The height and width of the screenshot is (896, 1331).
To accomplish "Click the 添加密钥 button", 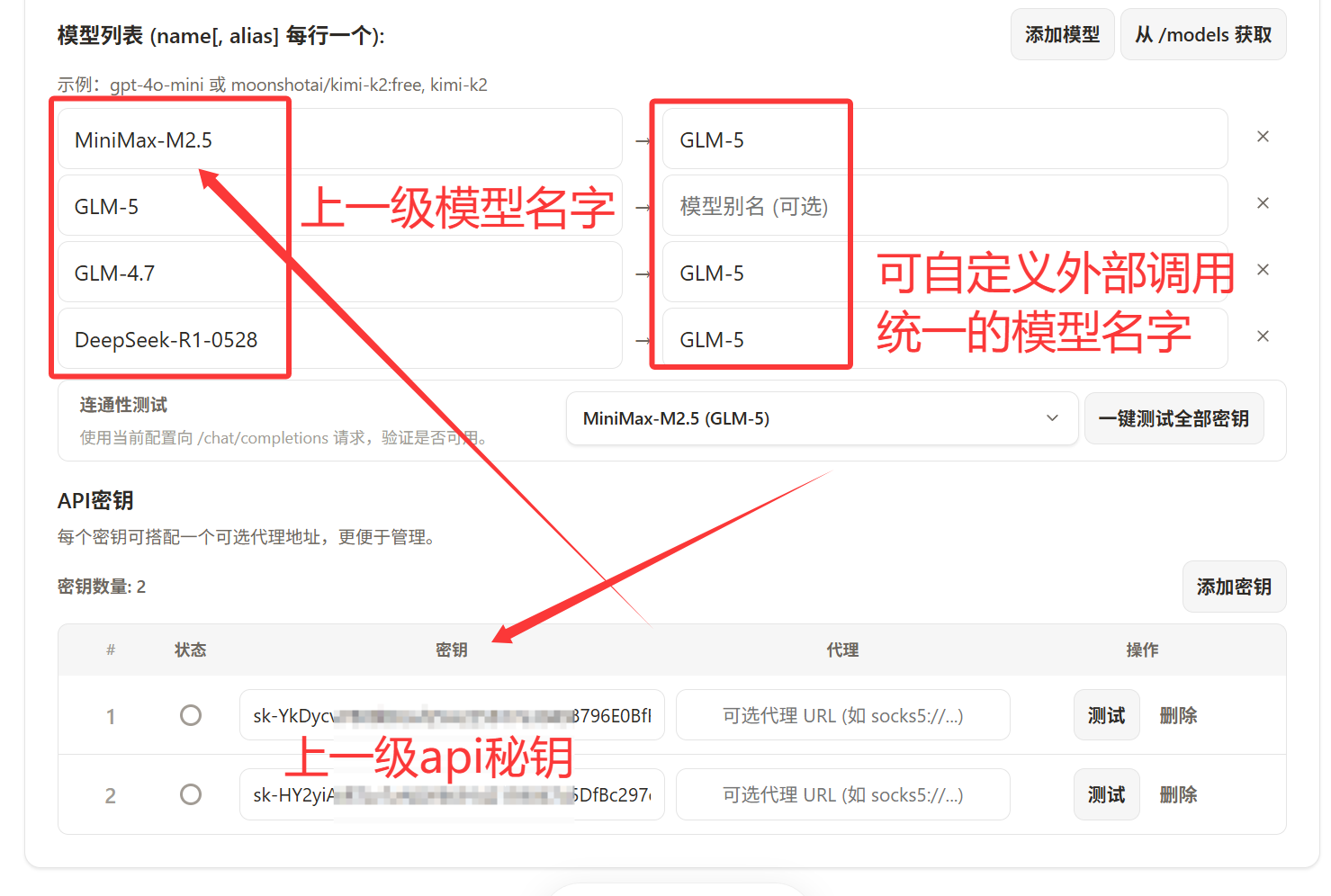I will coord(1234,587).
